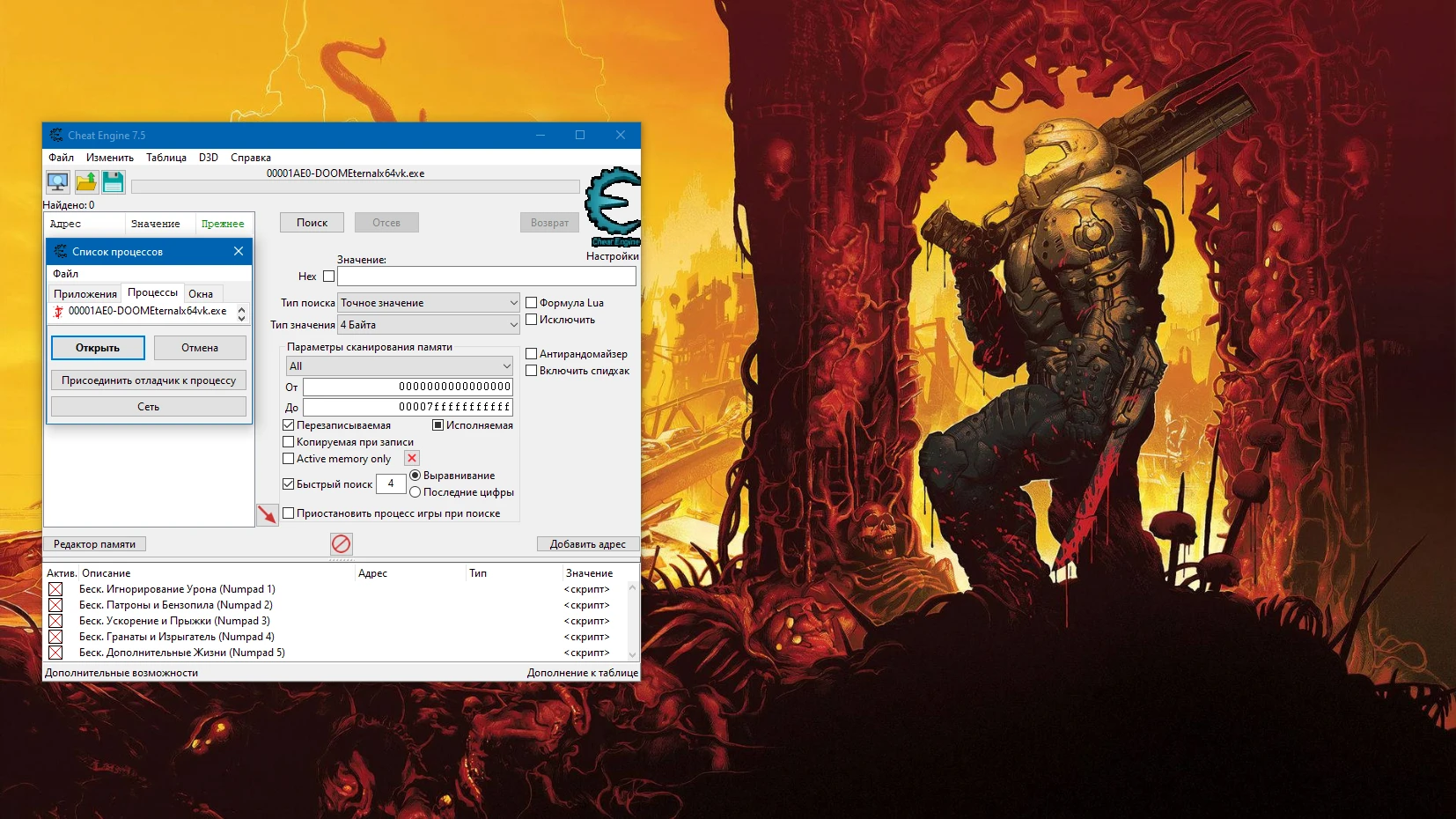The image size is (1456, 819).
Task: Enable the Приостановить процесс игры при поиске checkbox
Action: click(x=290, y=513)
